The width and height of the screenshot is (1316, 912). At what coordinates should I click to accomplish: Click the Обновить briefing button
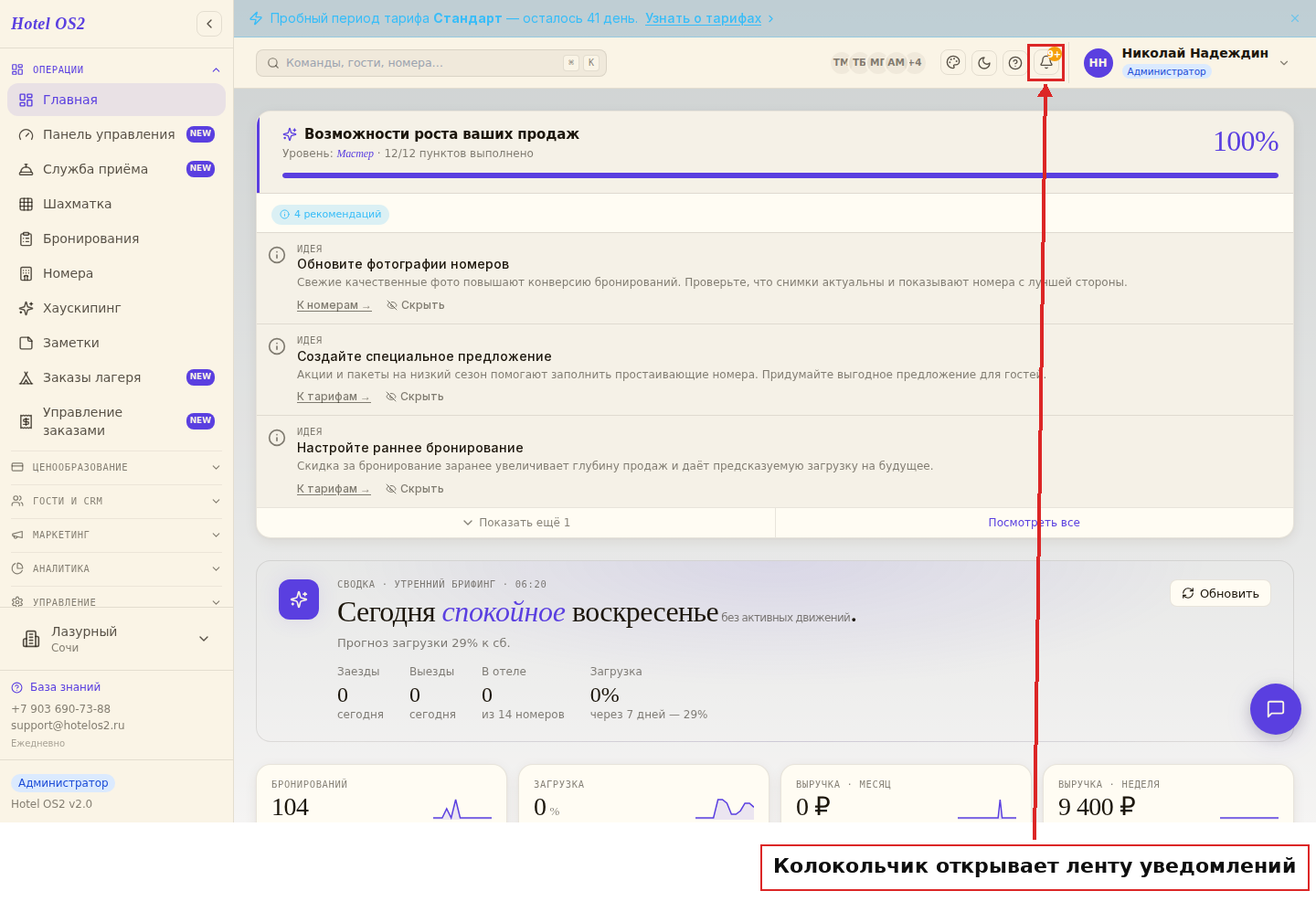[x=1220, y=593]
